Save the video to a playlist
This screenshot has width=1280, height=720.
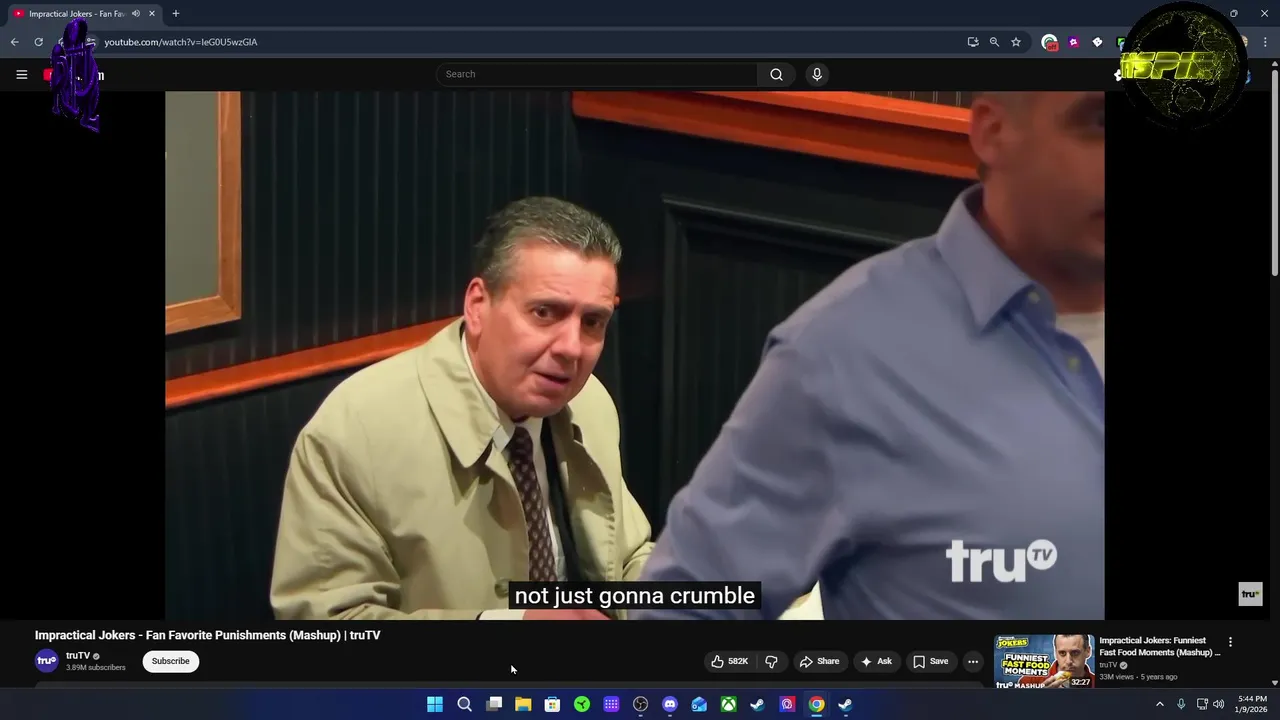click(930, 661)
